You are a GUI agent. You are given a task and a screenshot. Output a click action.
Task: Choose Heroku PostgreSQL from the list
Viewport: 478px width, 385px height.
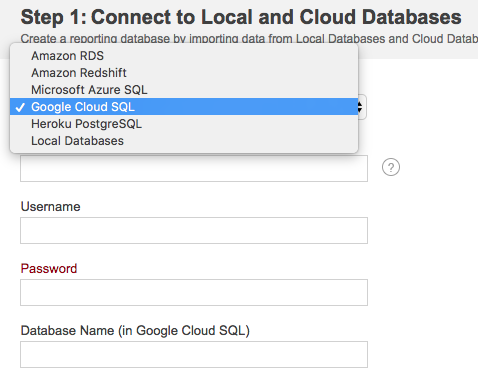tap(184, 124)
